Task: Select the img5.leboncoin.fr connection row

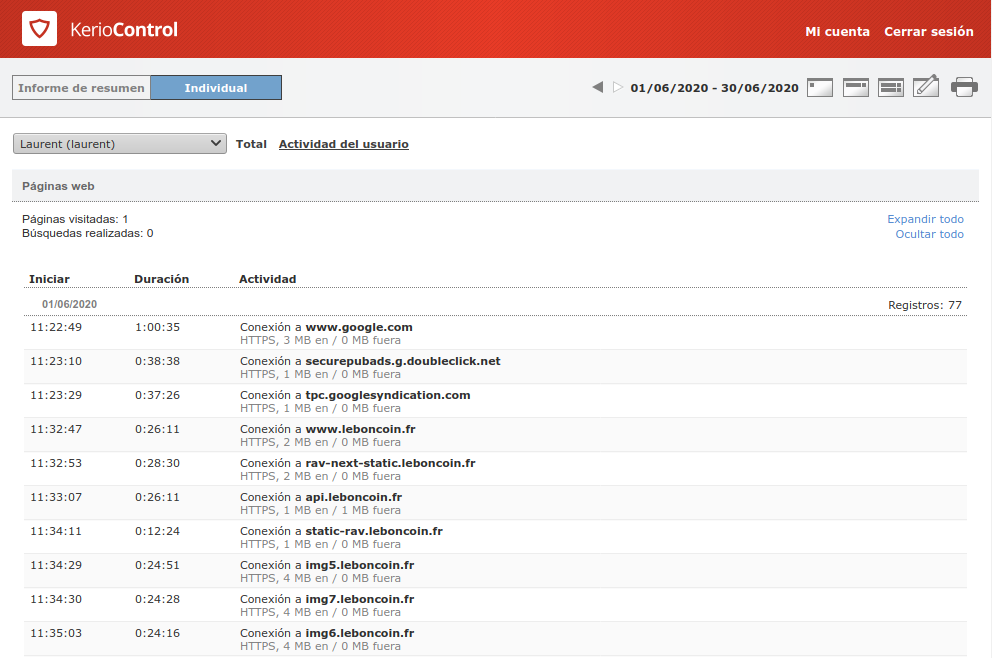Action: 495,571
